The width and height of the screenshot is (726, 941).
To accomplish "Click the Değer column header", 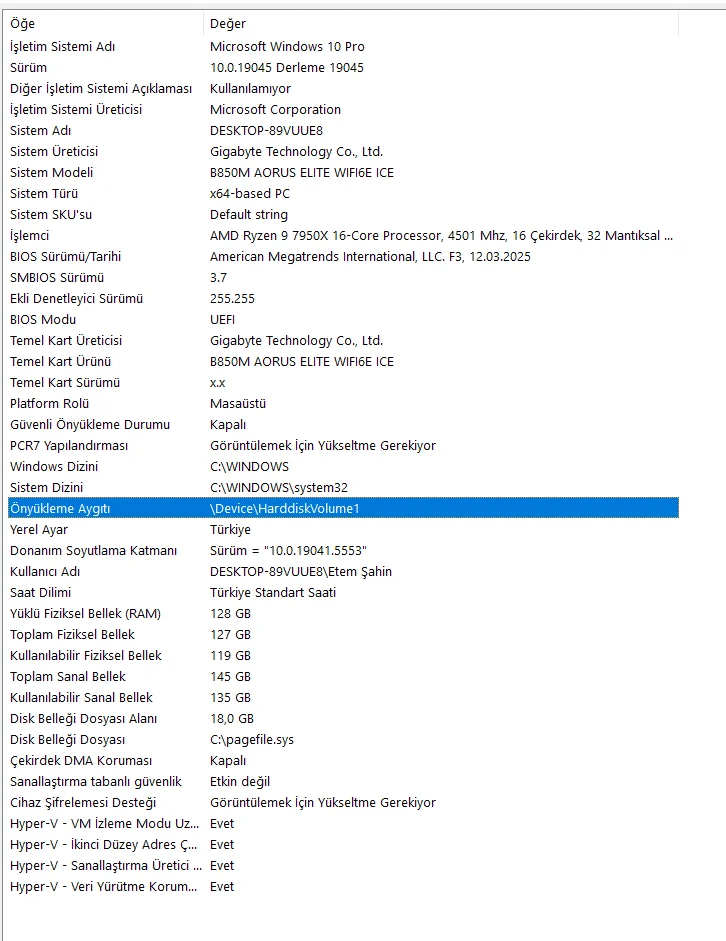I will (x=441, y=23).
